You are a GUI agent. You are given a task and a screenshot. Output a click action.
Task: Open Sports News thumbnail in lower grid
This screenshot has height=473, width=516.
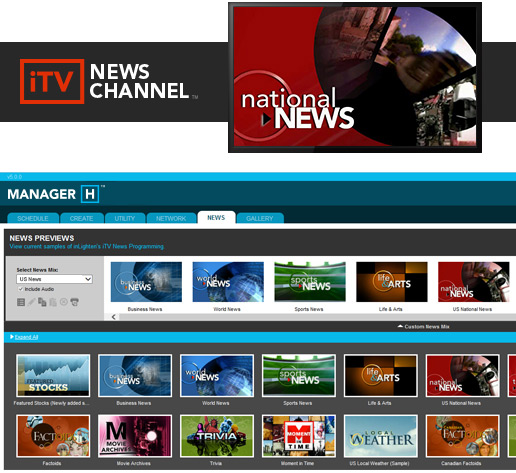299,376
